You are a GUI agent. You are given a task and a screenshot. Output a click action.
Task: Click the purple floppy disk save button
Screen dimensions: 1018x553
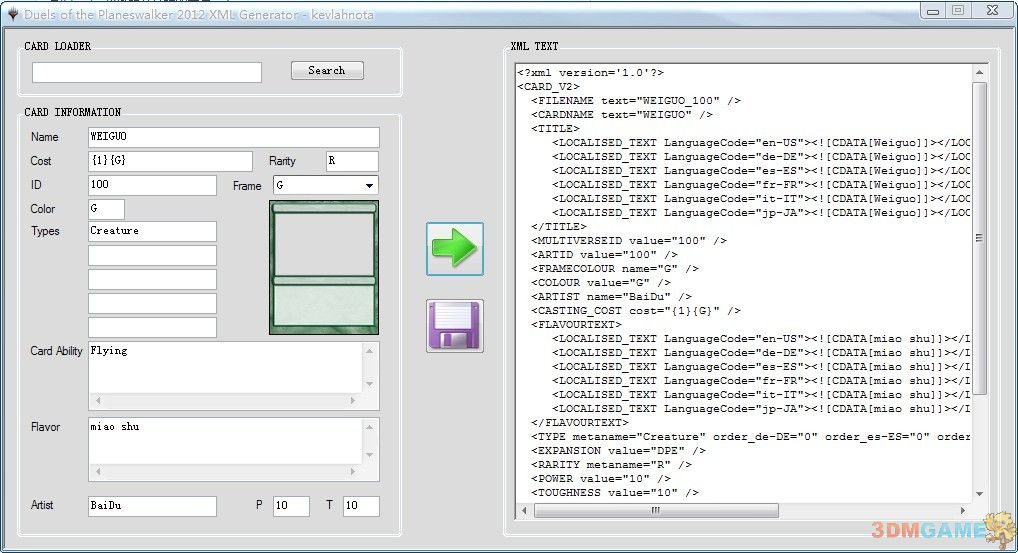454,326
